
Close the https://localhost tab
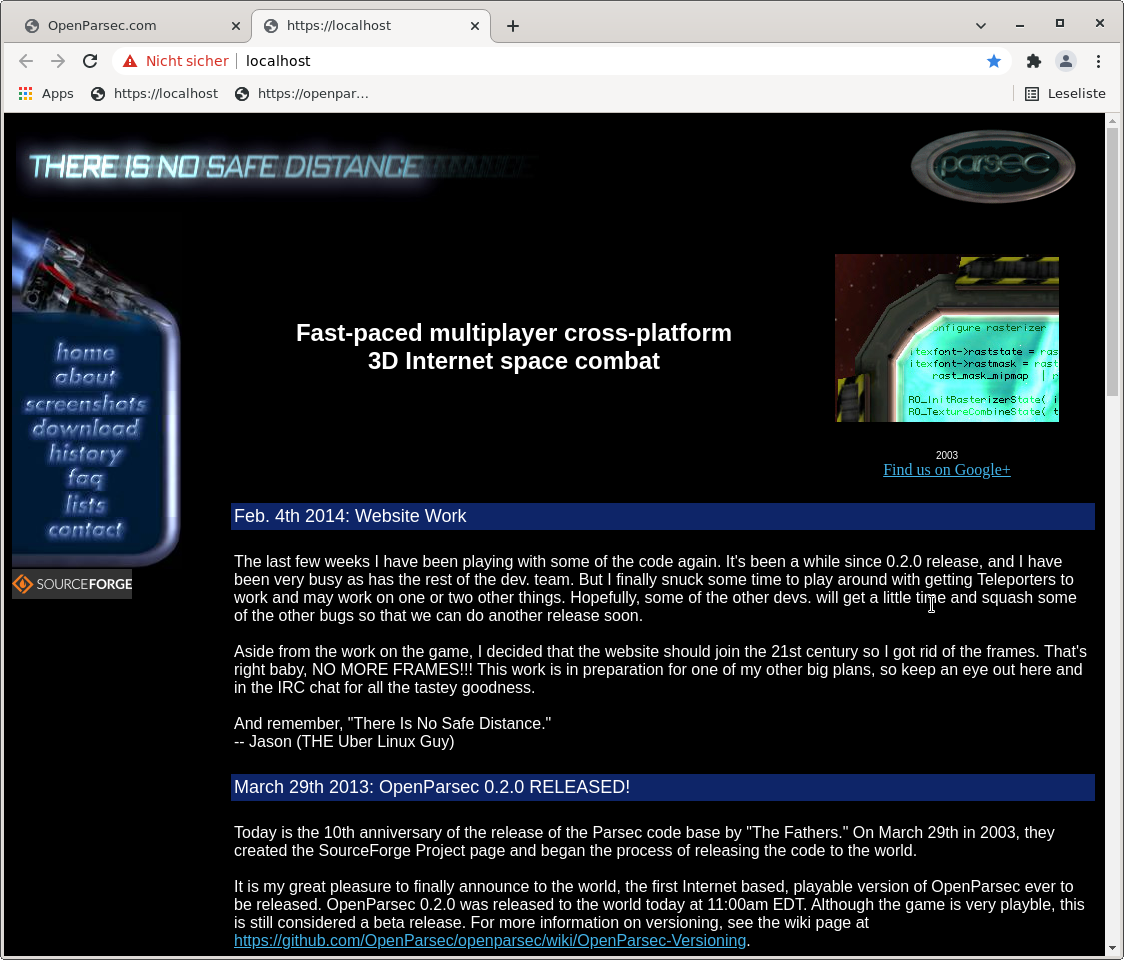[x=475, y=26]
